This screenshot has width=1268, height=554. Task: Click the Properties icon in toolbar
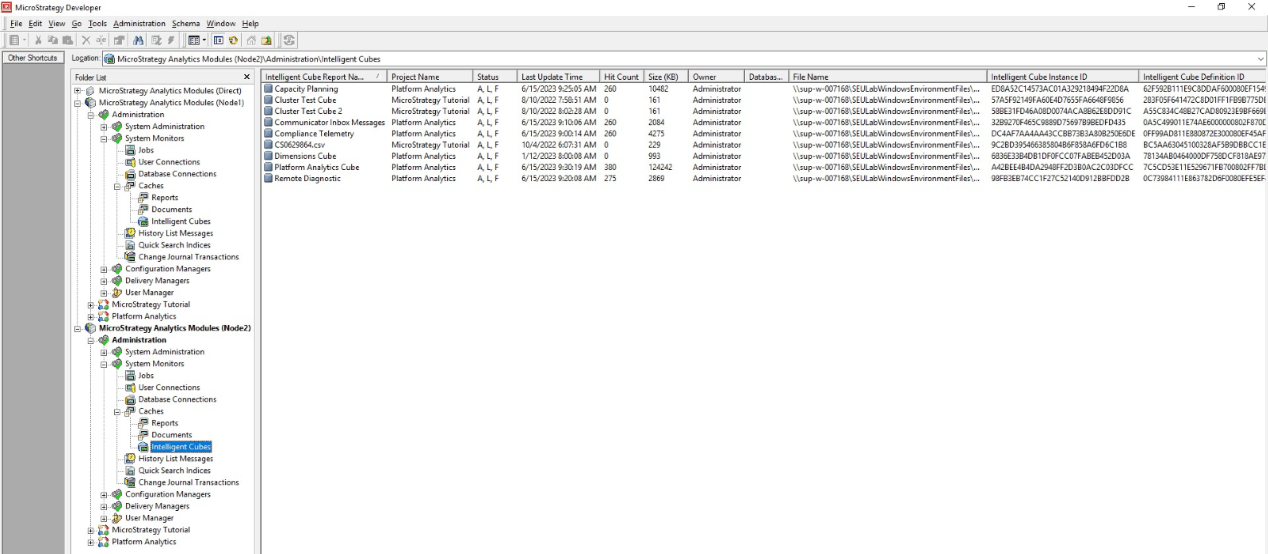pos(119,40)
